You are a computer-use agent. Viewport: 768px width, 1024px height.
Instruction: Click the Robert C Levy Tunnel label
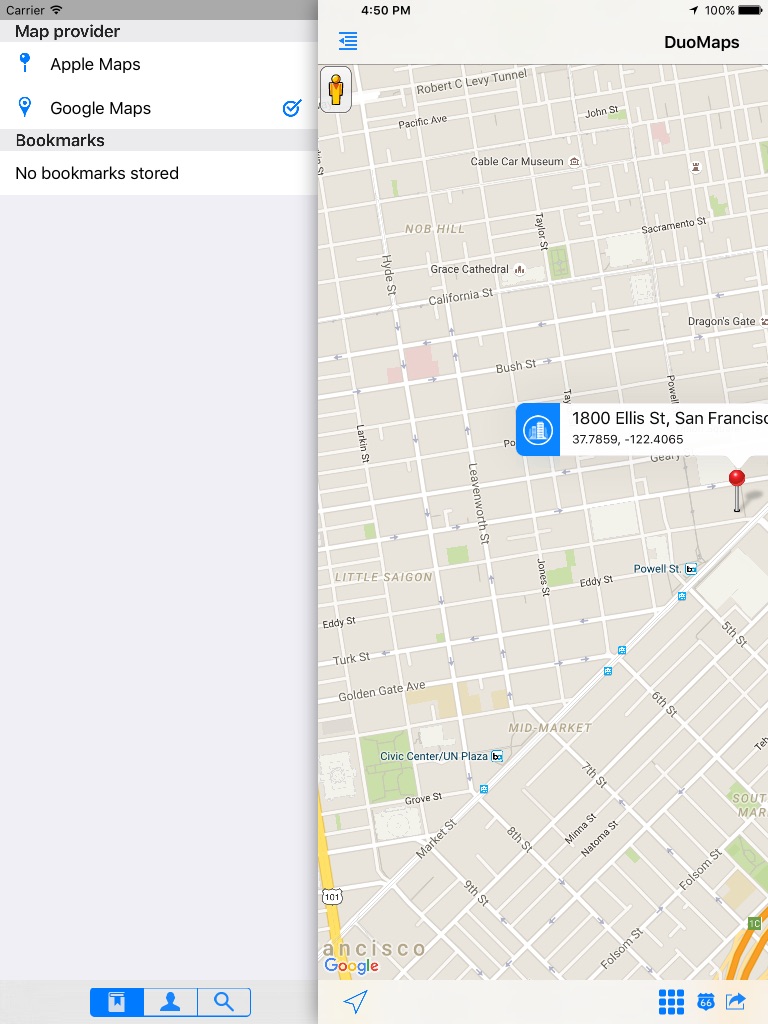coord(472,82)
